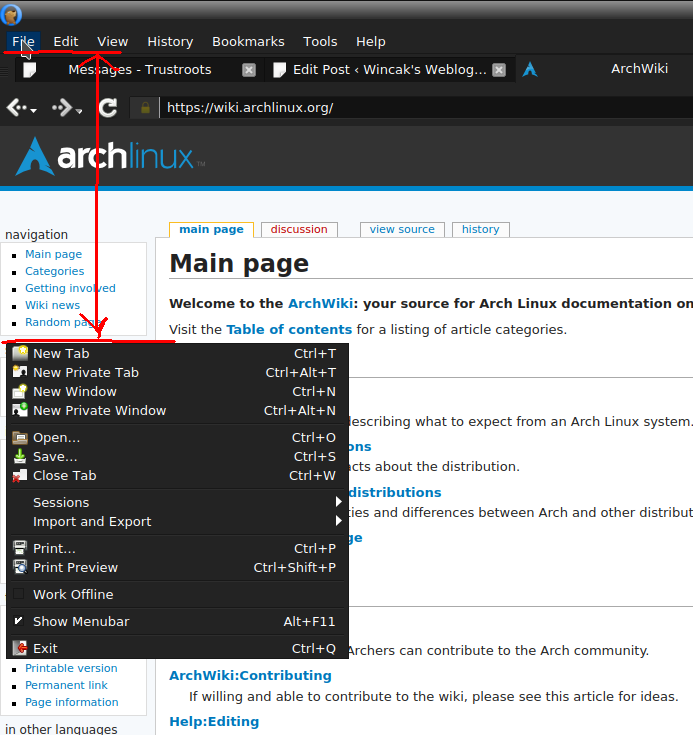Click the Open folder icon
The height and width of the screenshot is (735, 693).
click(20, 437)
